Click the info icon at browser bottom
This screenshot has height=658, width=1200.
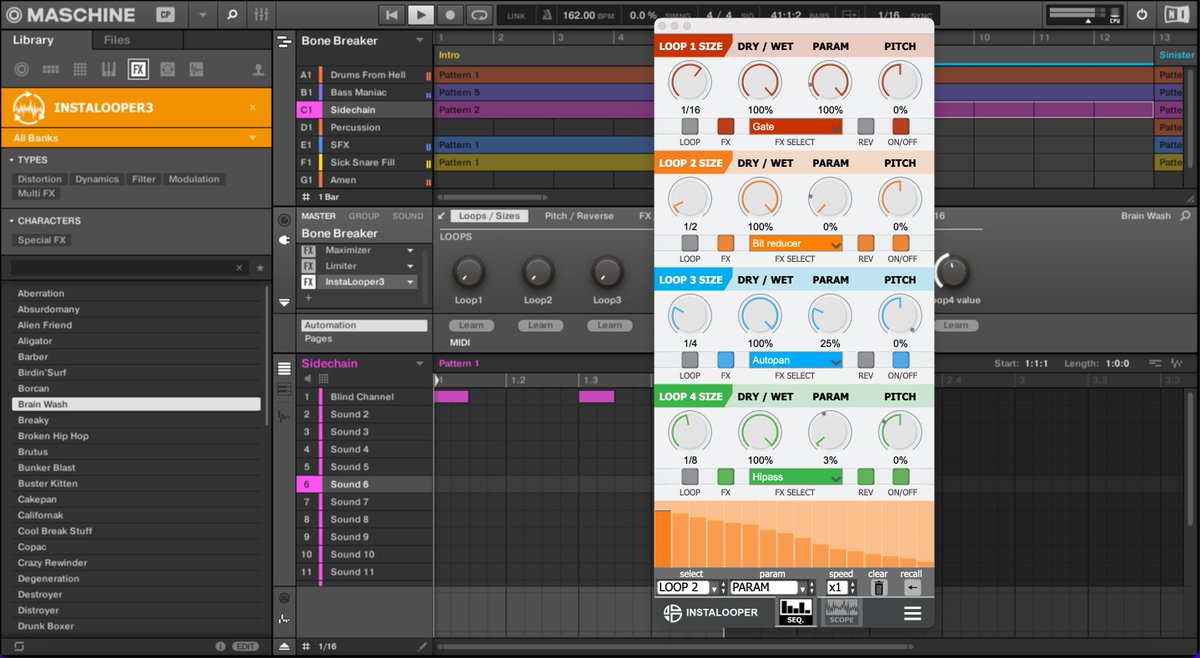pyautogui.click(x=221, y=646)
